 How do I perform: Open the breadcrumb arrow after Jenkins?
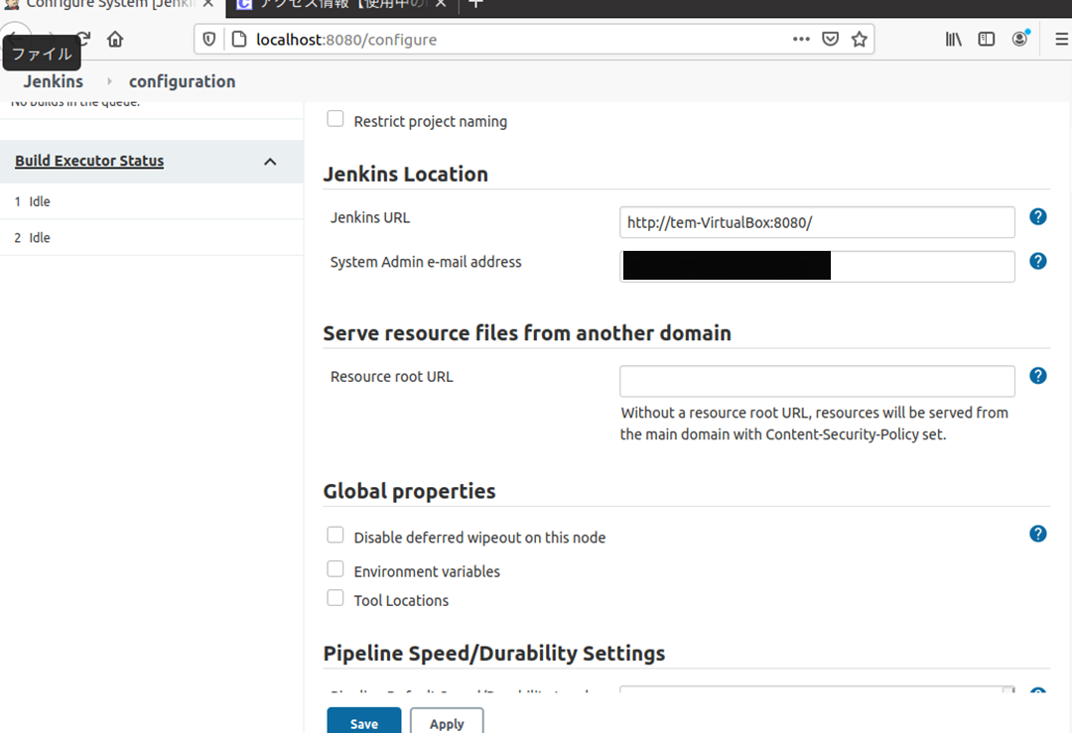click(109, 81)
